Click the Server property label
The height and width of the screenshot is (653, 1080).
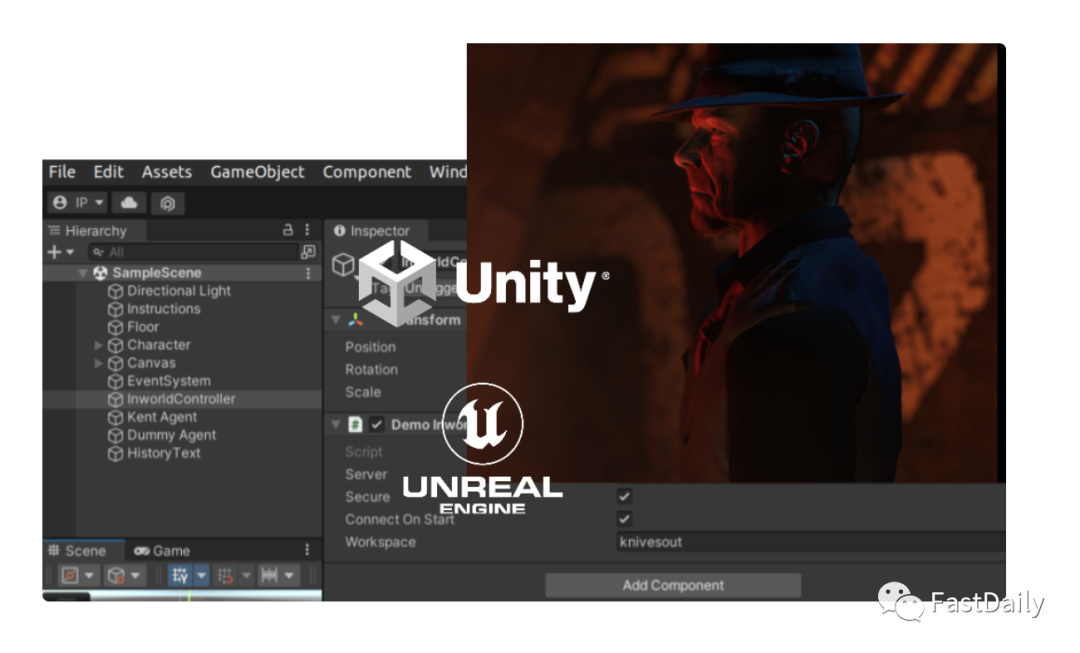(x=366, y=475)
